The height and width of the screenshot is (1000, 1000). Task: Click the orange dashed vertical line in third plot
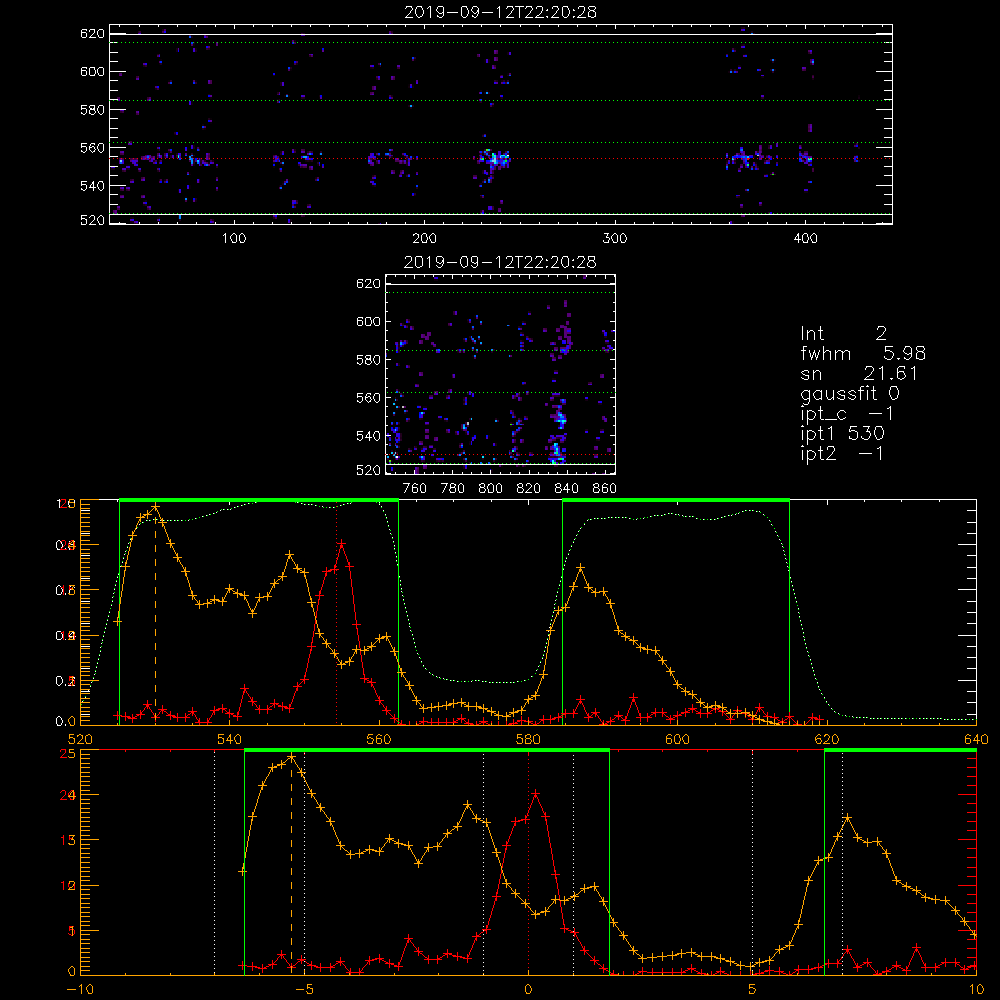pyautogui.click(x=155, y=615)
